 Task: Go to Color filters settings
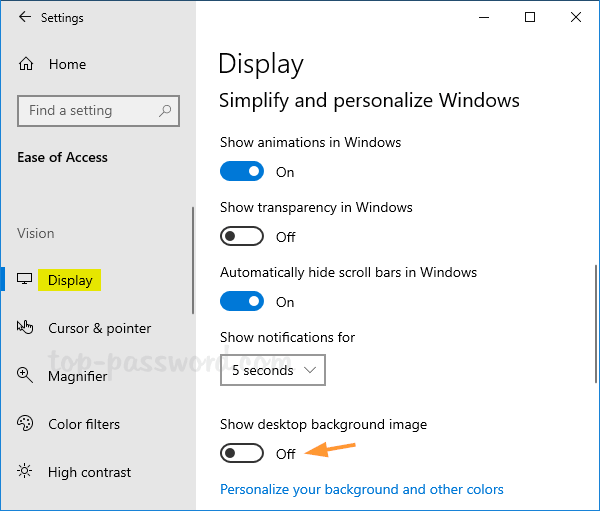tap(84, 424)
